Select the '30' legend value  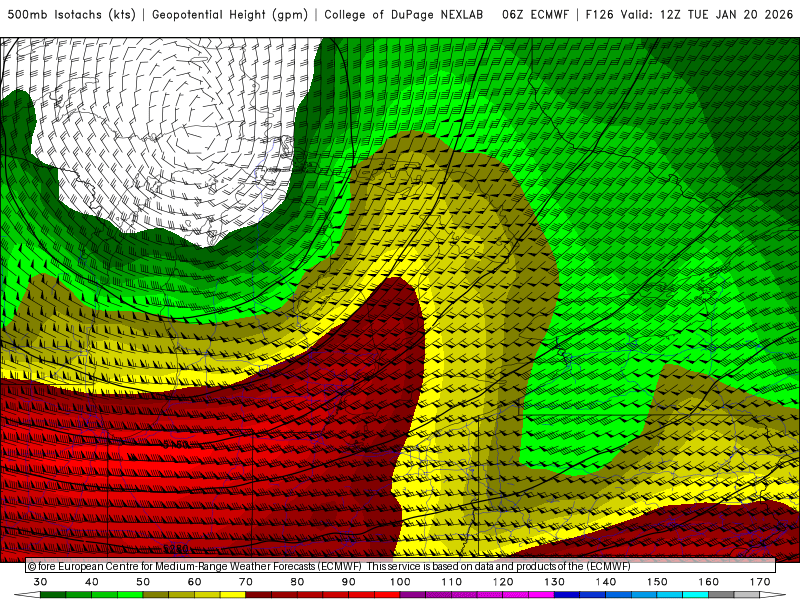[x=40, y=582]
